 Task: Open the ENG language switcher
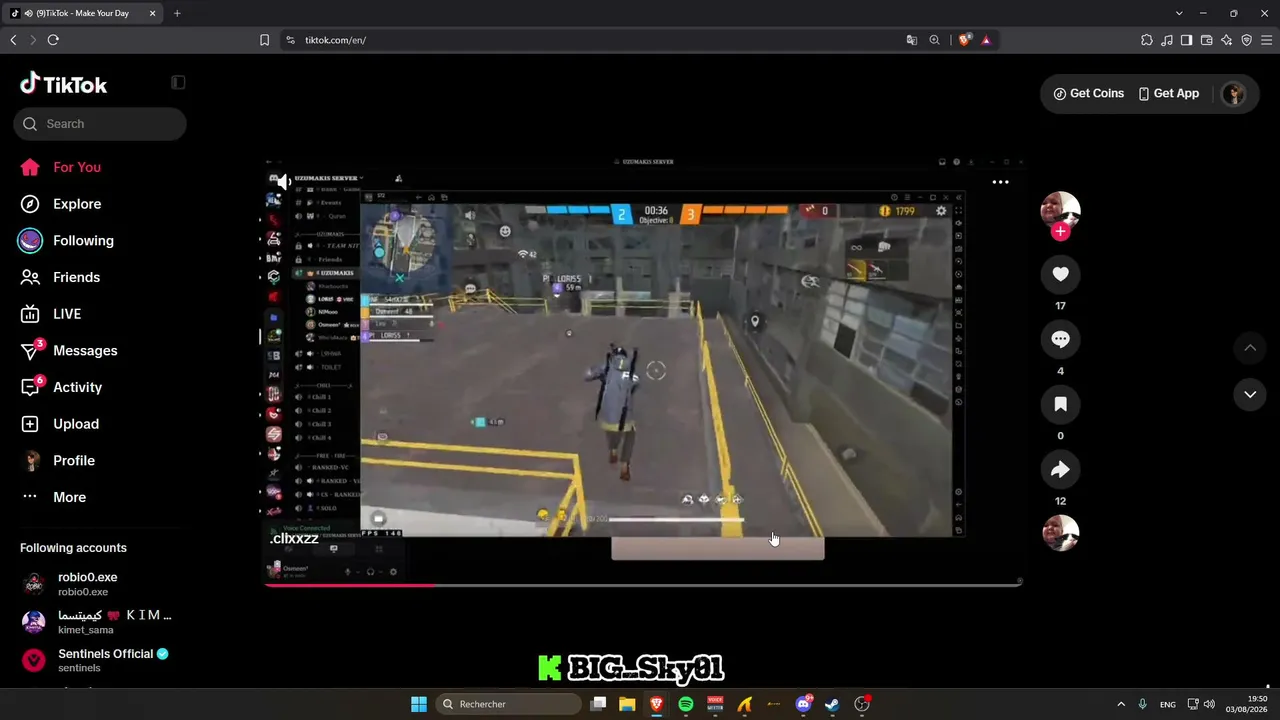(x=1167, y=704)
